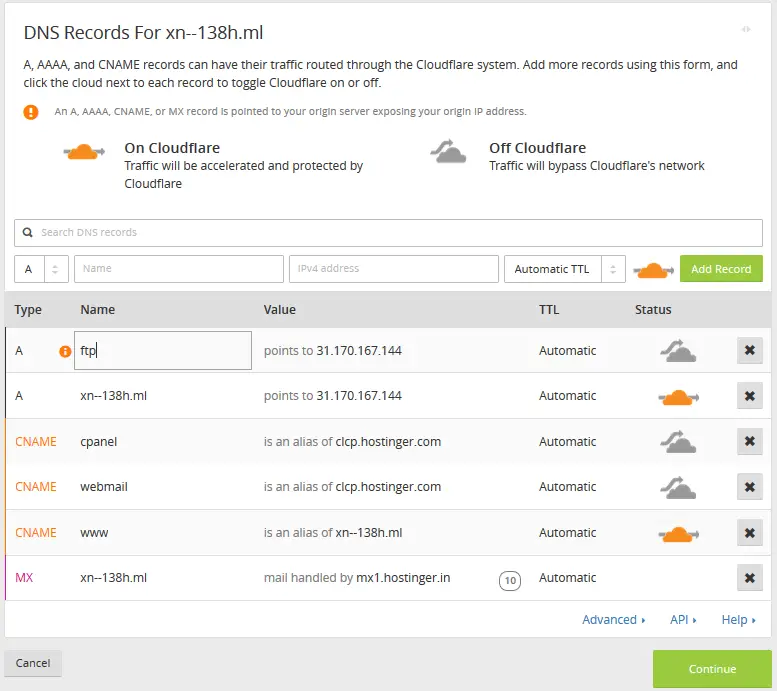Focus the new record Name field

point(179,269)
